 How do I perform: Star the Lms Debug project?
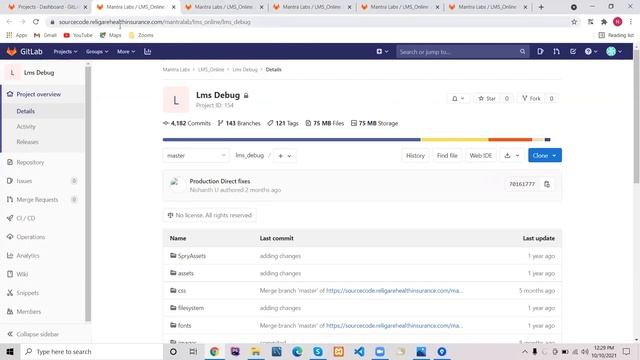[x=487, y=98]
